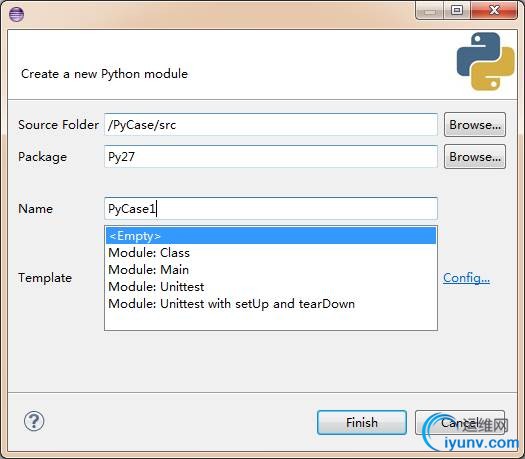Click into the Package input field
Viewport: 525px width, 459px height.
271,157
